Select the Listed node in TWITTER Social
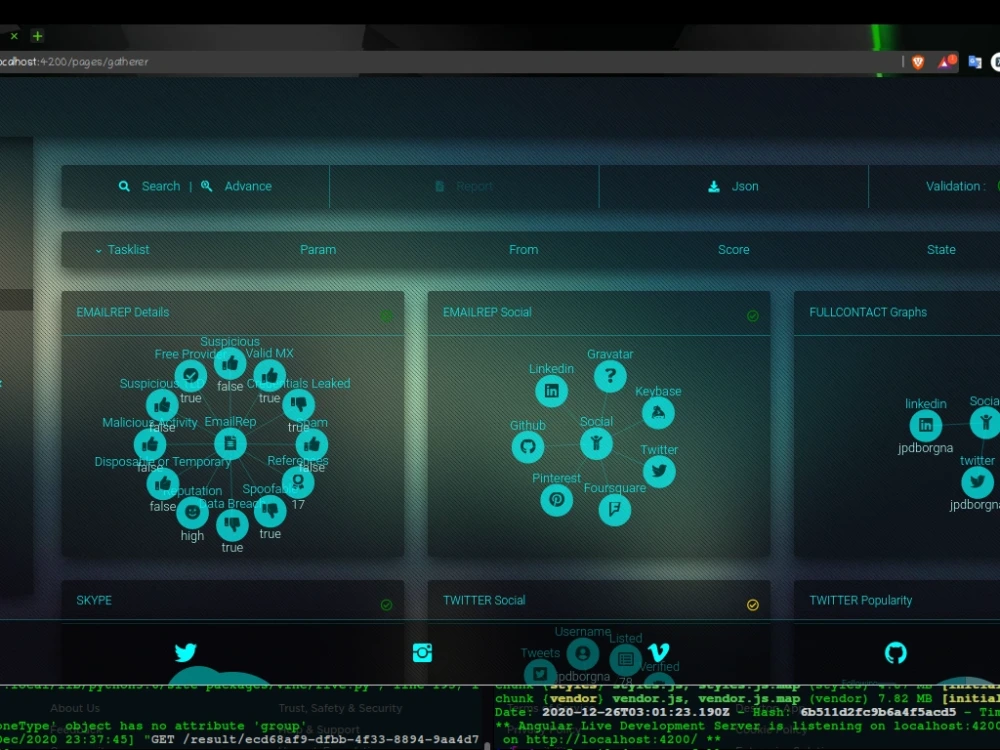 point(626,659)
